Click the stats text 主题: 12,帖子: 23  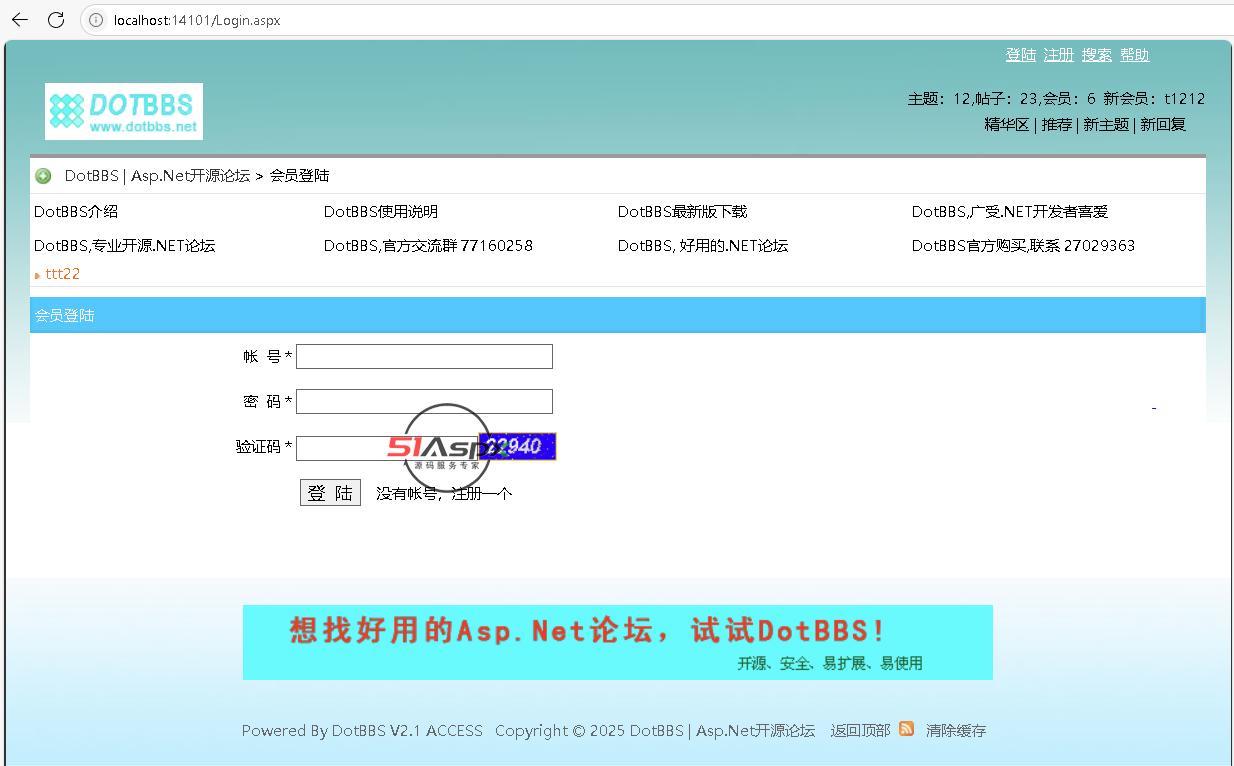point(973,99)
